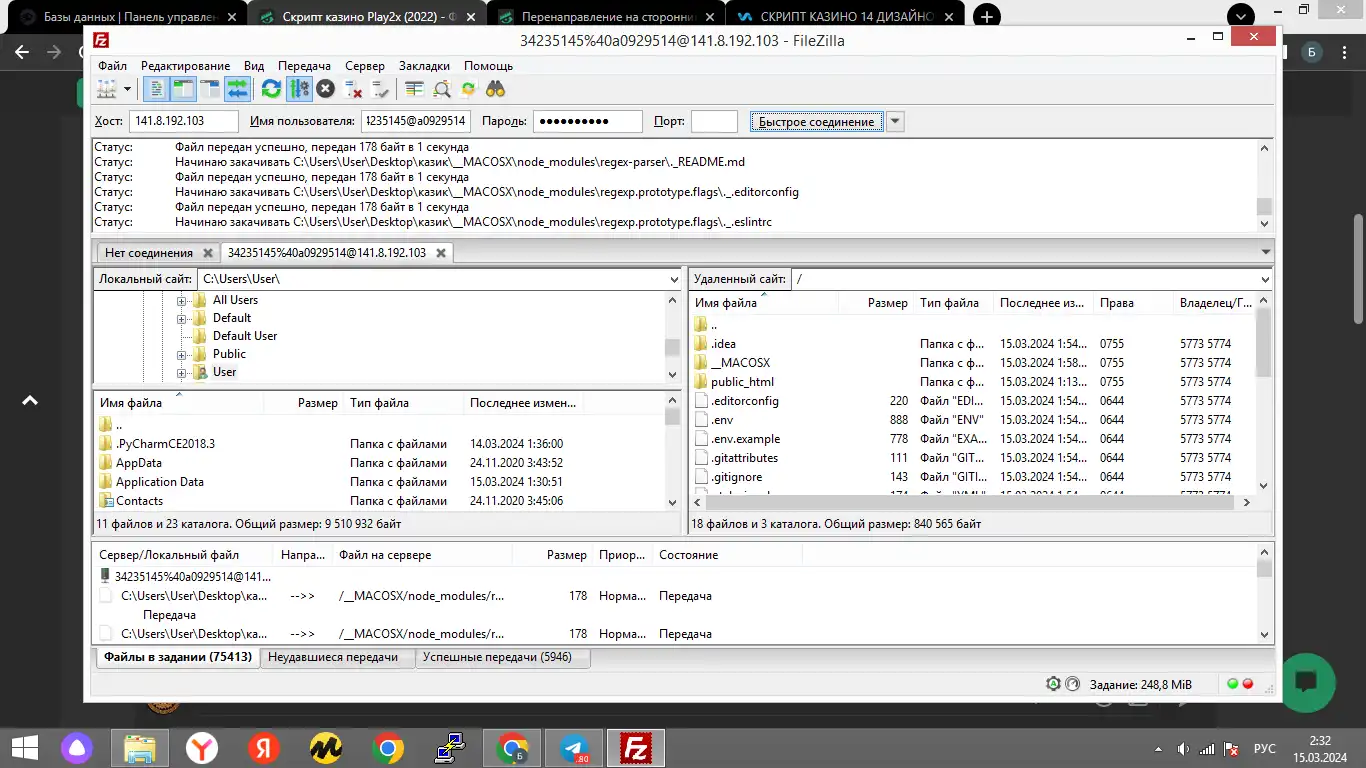Select the __MACOSX remote folder
The image size is (1366, 768).
[740, 363]
